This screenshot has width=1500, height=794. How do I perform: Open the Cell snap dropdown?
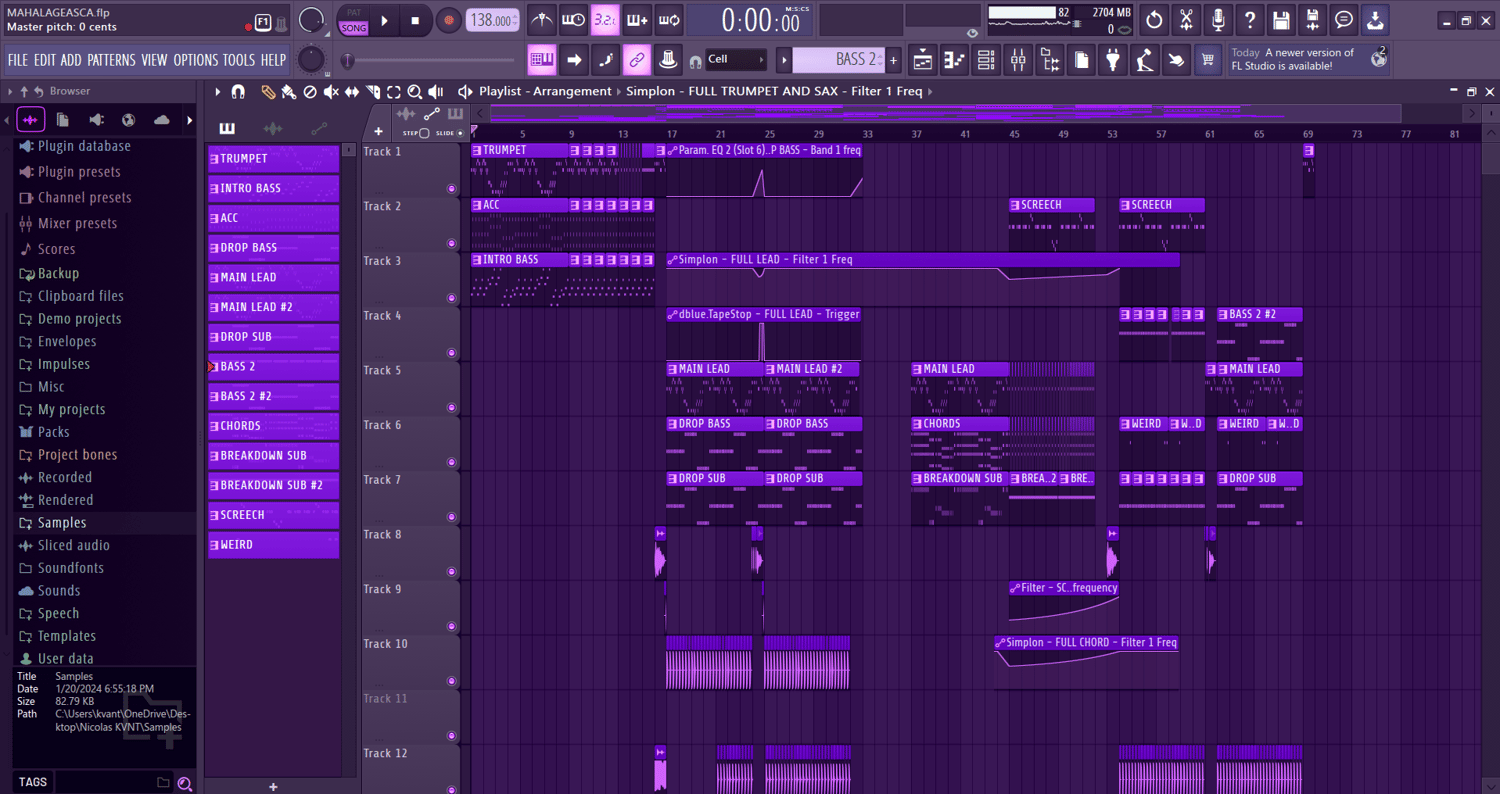pyautogui.click(x=736, y=60)
